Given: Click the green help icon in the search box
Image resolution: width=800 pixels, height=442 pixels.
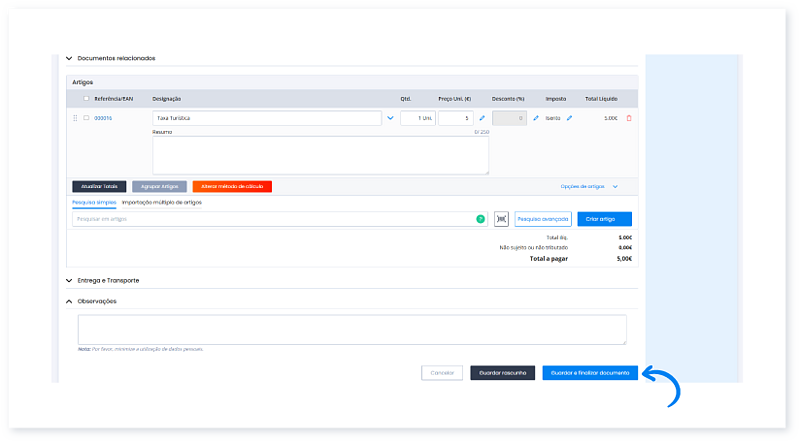Looking at the screenshot, I should [480, 218].
